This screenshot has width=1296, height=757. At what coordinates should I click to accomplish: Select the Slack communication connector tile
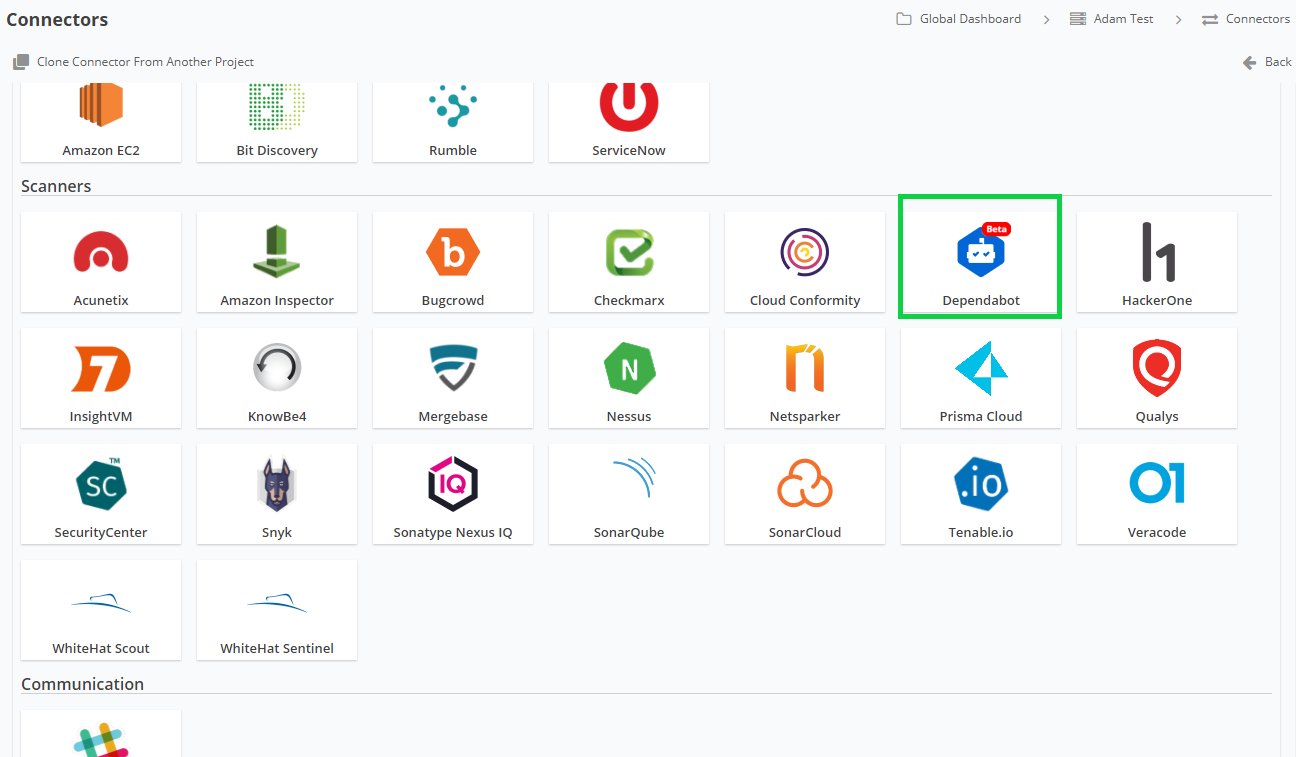pos(101,734)
